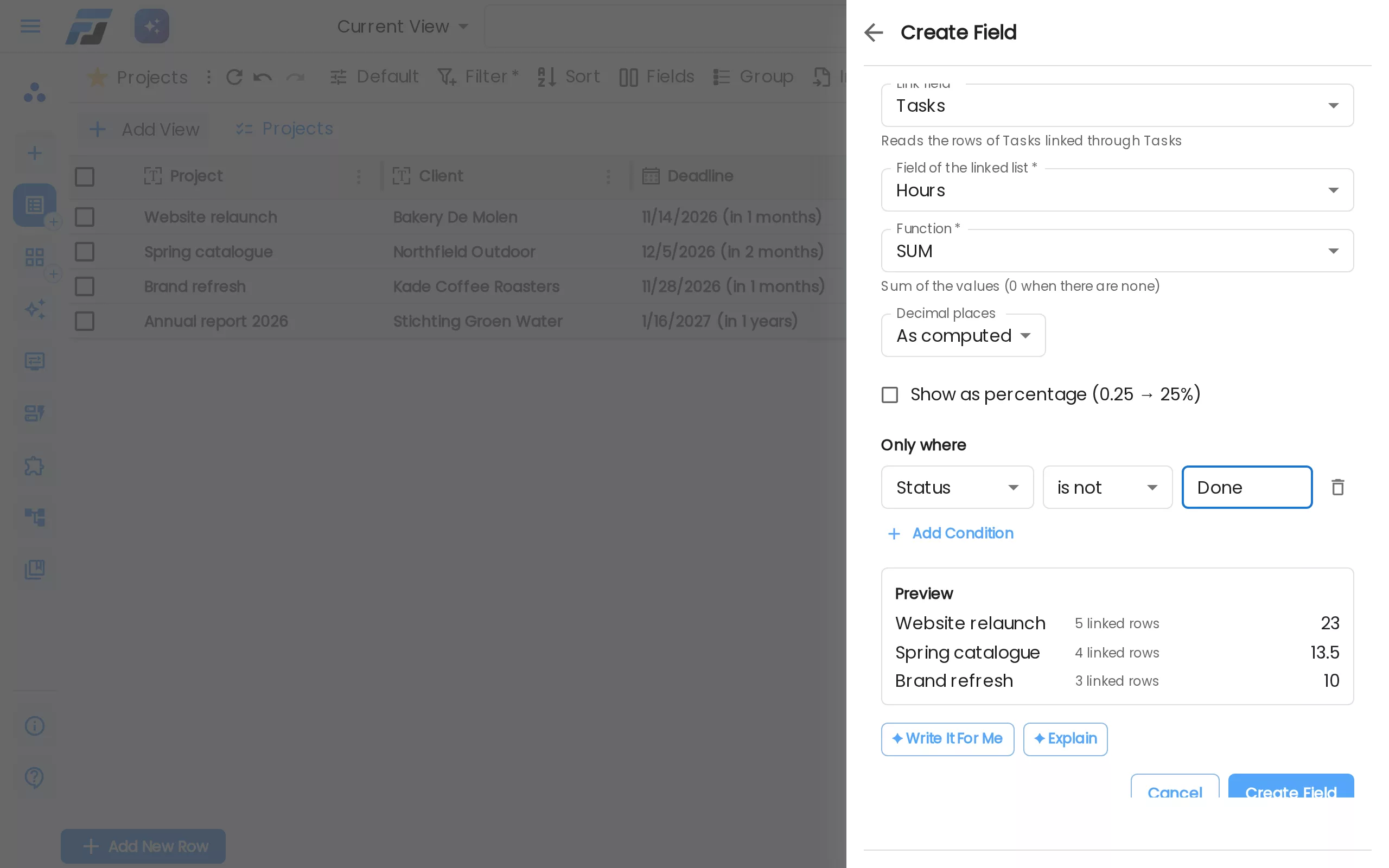Click the 'Northfield Outdoor' cell
Image resolution: width=1389 pixels, height=868 pixels.
[x=464, y=251]
